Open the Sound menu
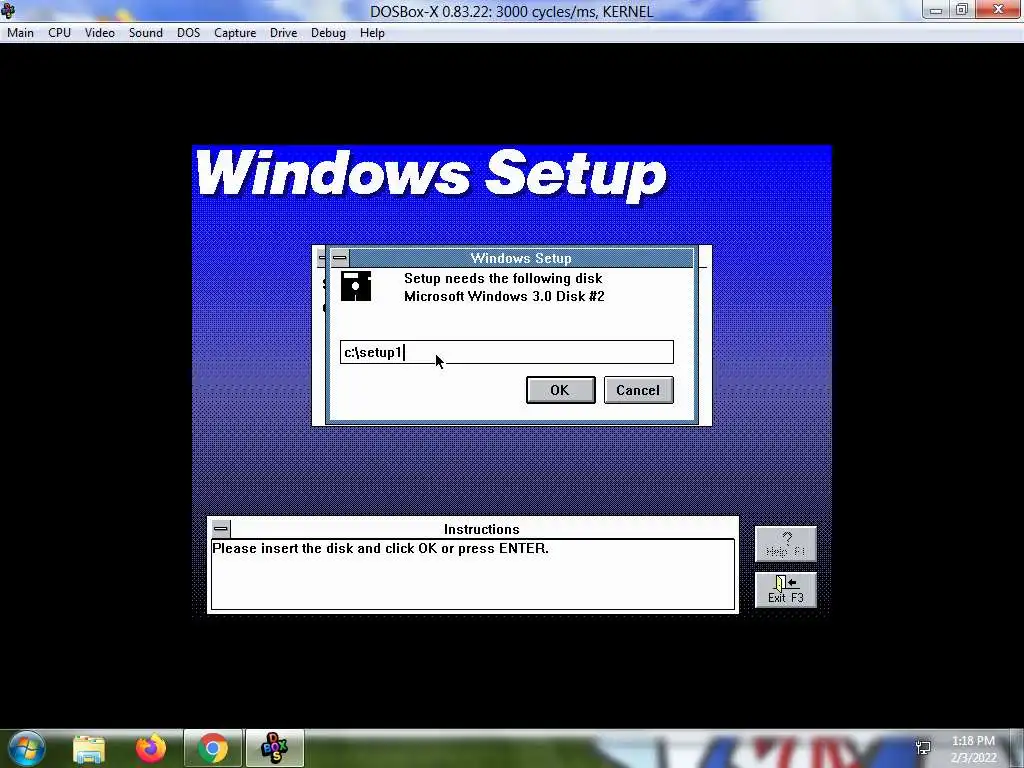1024x768 pixels. click(x=146, y=33)
